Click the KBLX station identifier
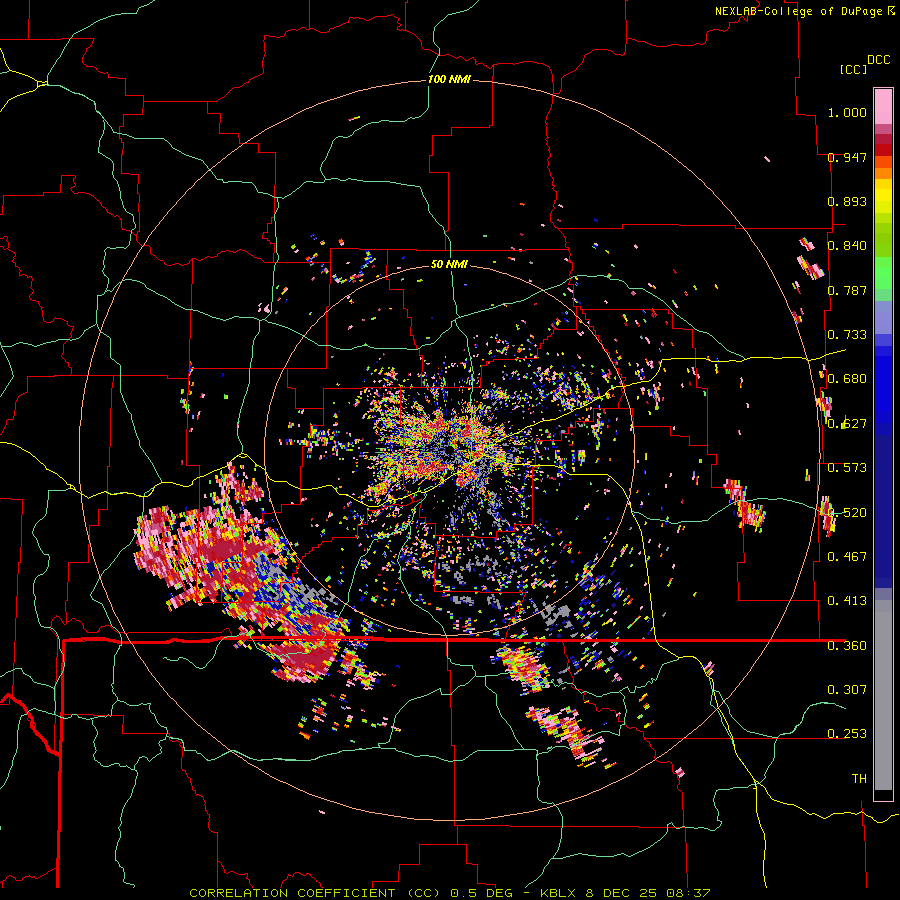 [x=560, y=893]
